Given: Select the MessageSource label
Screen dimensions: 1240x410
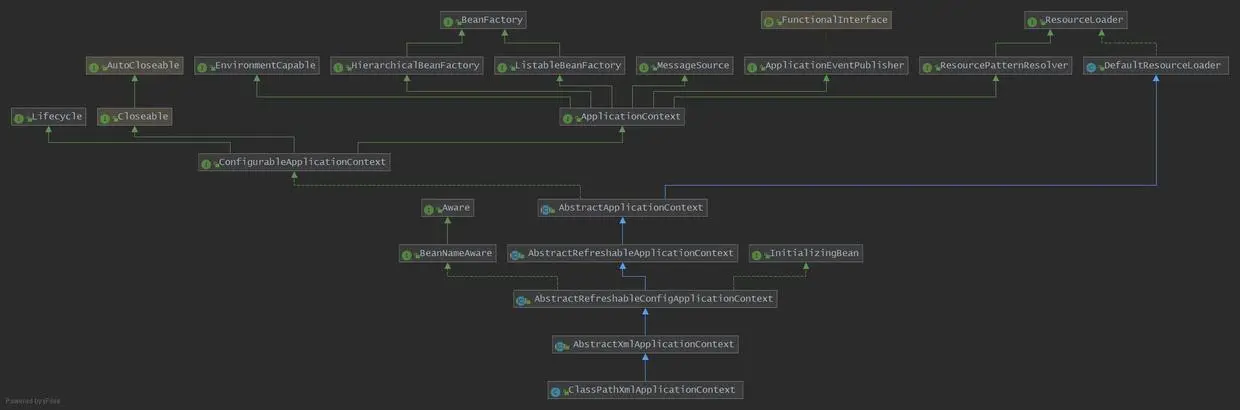Looking at the screenshot, I should pos(692,66).
